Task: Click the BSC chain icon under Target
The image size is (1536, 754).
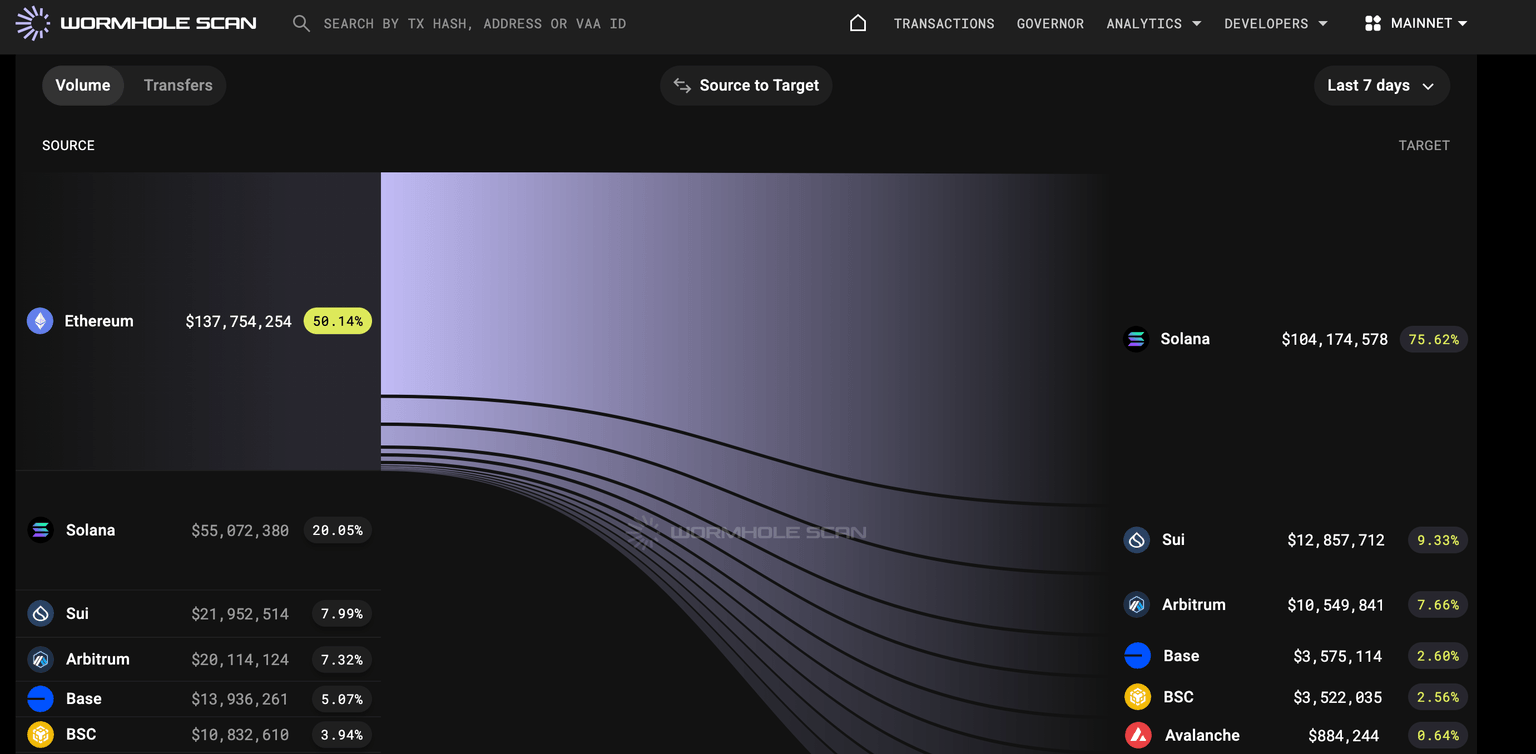Action: [x=1137, y=696]
